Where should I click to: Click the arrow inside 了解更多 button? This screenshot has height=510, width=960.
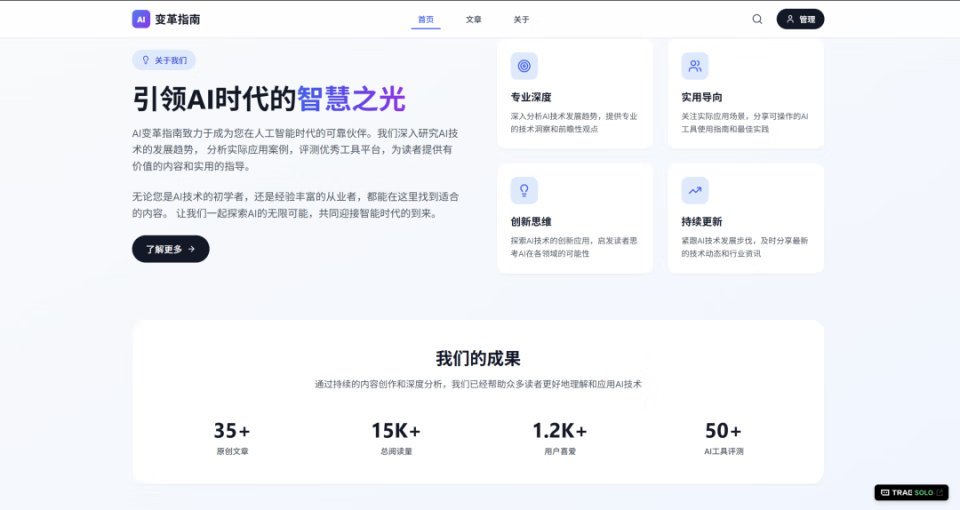coord(192,249)
